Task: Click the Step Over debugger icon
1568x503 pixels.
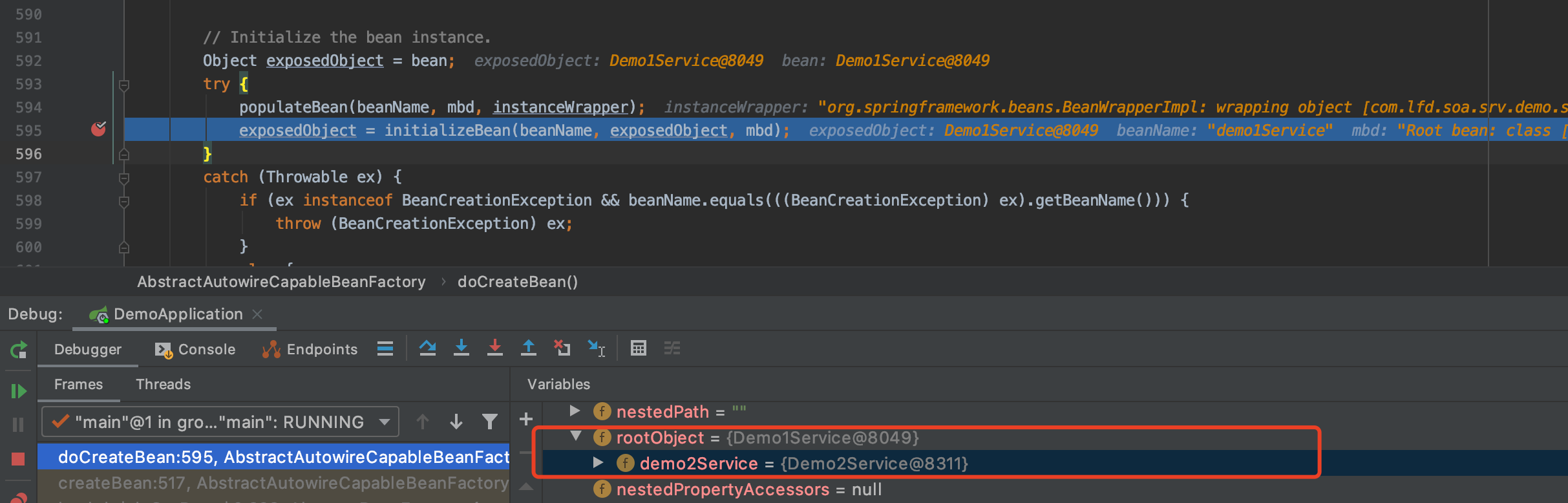Action: (427, 348)
